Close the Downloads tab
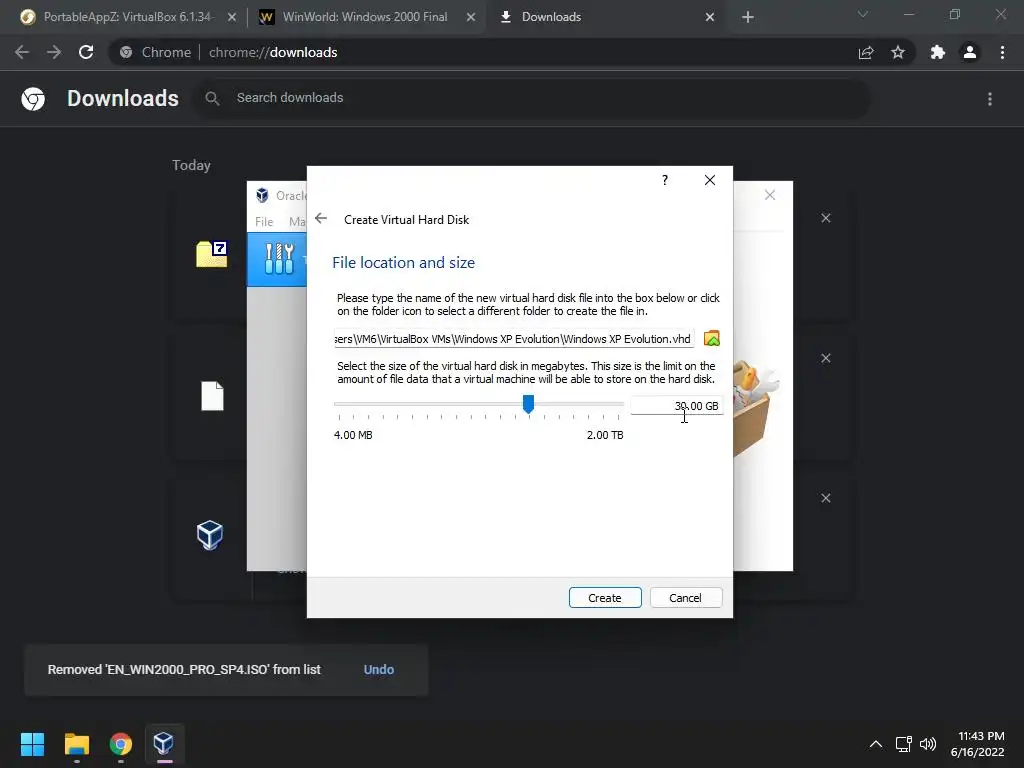This screenshot has height=768, width=1024. [710, 17]
